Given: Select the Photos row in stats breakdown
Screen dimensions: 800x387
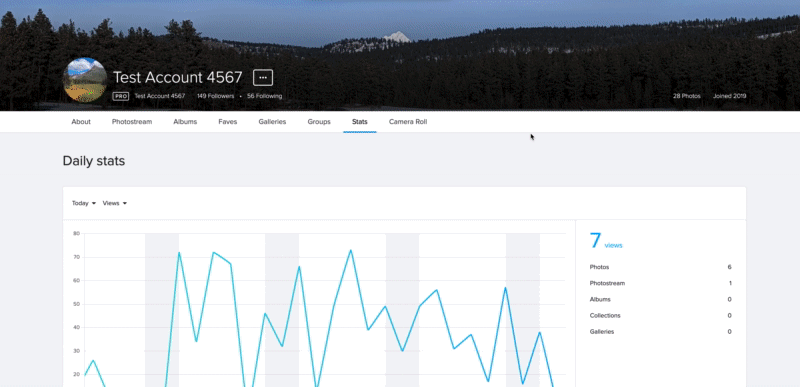Looking at the screenshot, I should point(660,267).
